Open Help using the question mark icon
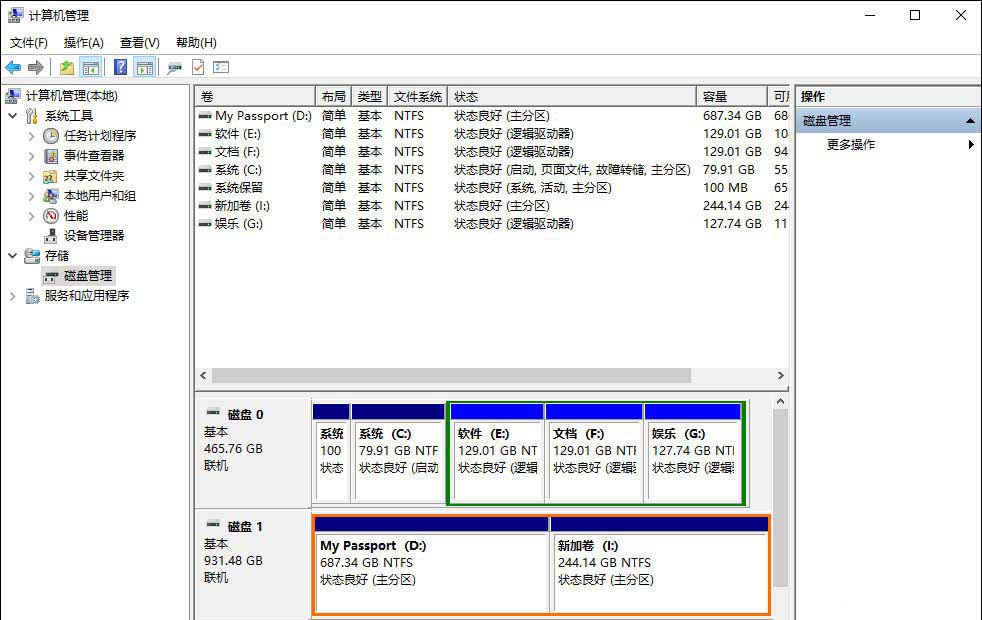982x620 pixels. pyautogui.click(x=123, y=67)
